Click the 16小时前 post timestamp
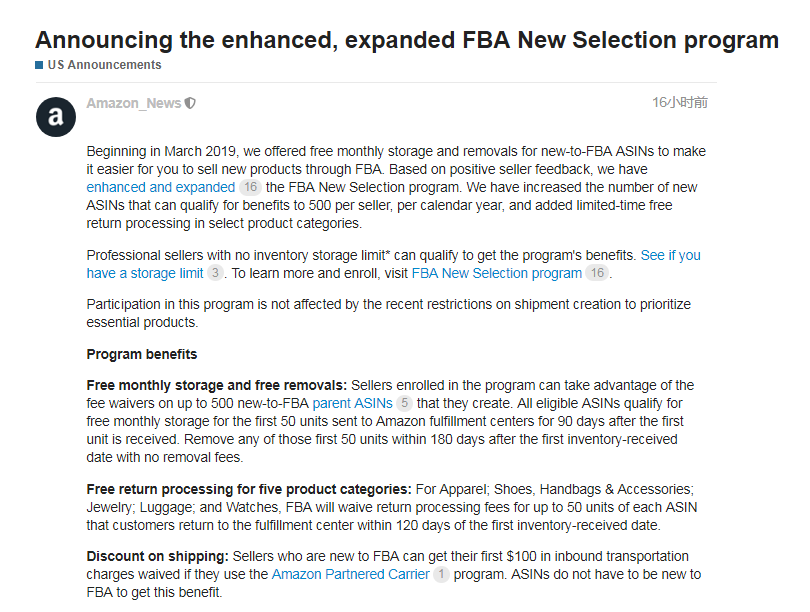Screen dimensions: 810x612 680,103
